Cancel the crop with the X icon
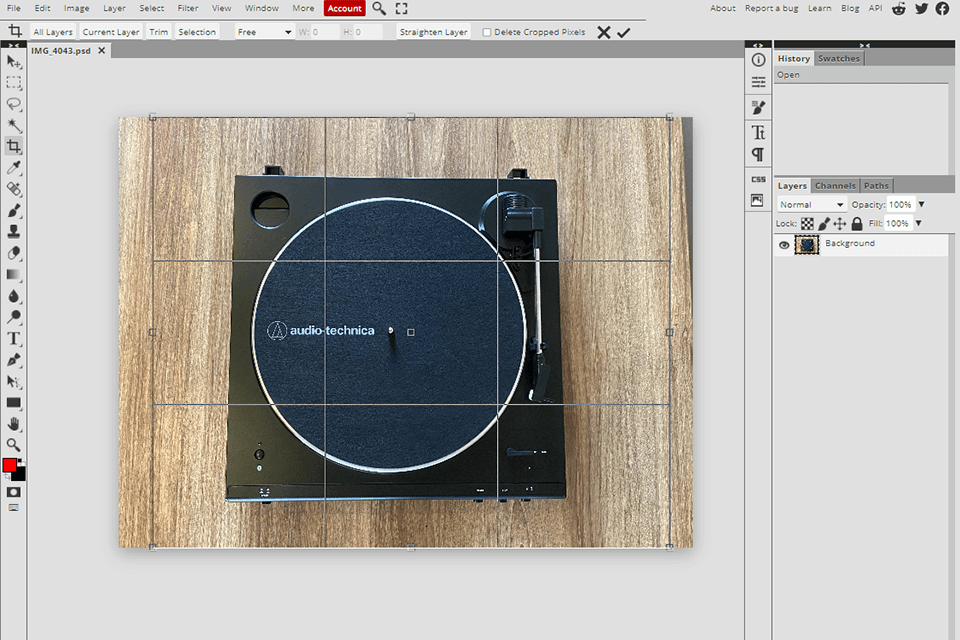This screenshot has height=640, width=960. coord(603,32)
